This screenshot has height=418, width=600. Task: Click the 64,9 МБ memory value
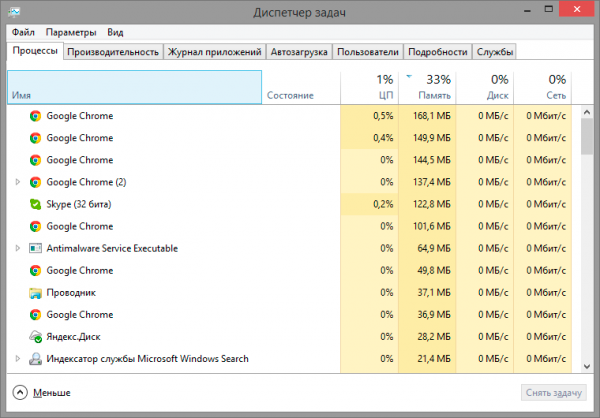pyautogui.click(x=434, y=248)
